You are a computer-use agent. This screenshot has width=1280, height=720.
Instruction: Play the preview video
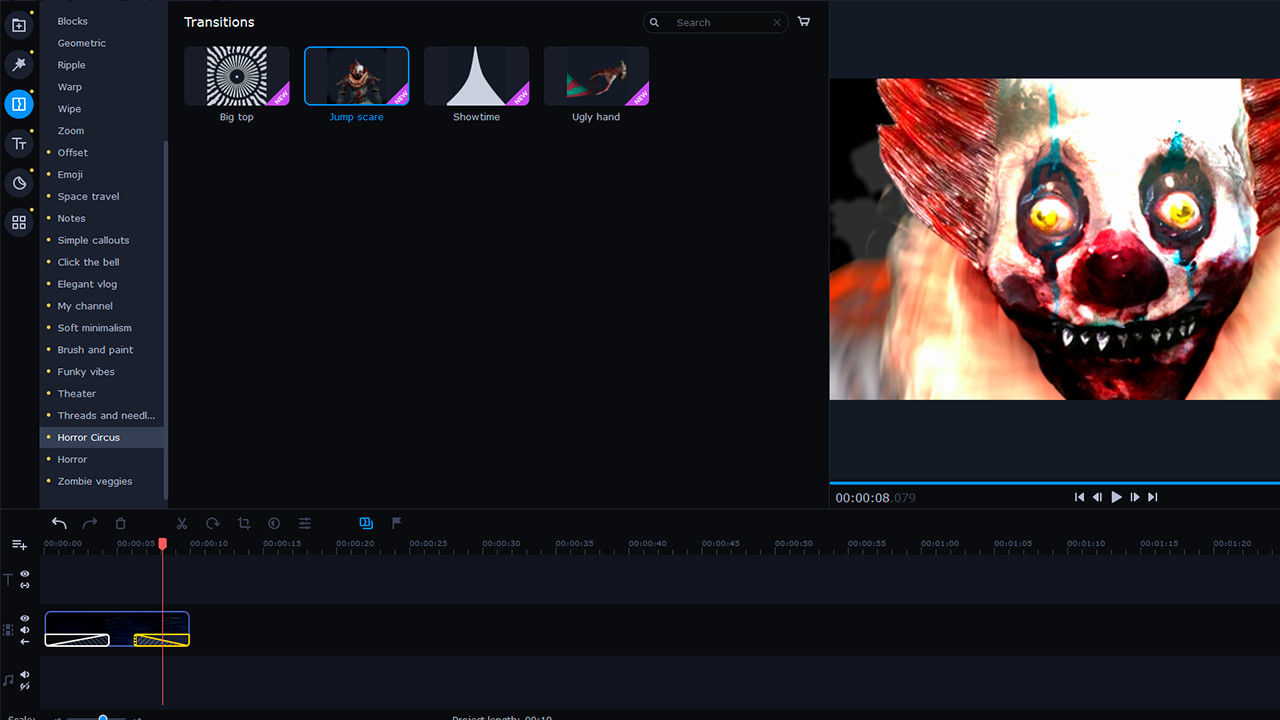(1116, 497)
